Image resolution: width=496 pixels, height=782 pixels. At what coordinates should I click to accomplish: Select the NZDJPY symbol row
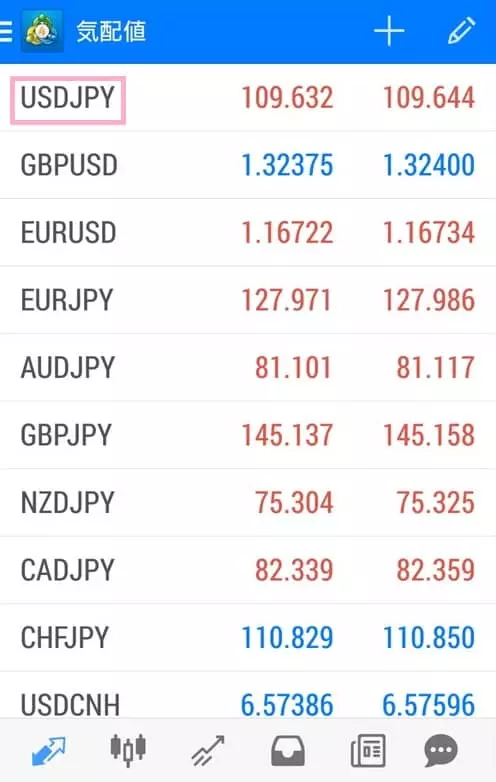point(248,503)
